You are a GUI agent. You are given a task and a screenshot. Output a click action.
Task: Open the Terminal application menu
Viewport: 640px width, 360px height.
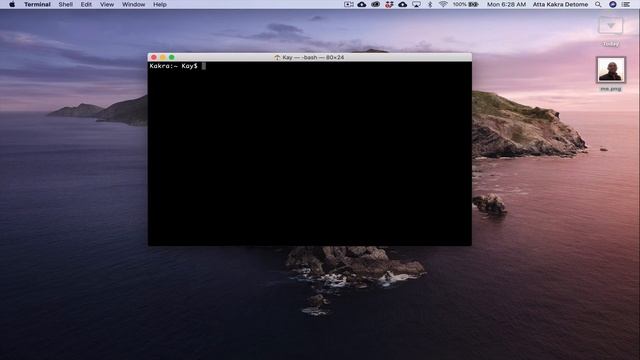[37, 4]
